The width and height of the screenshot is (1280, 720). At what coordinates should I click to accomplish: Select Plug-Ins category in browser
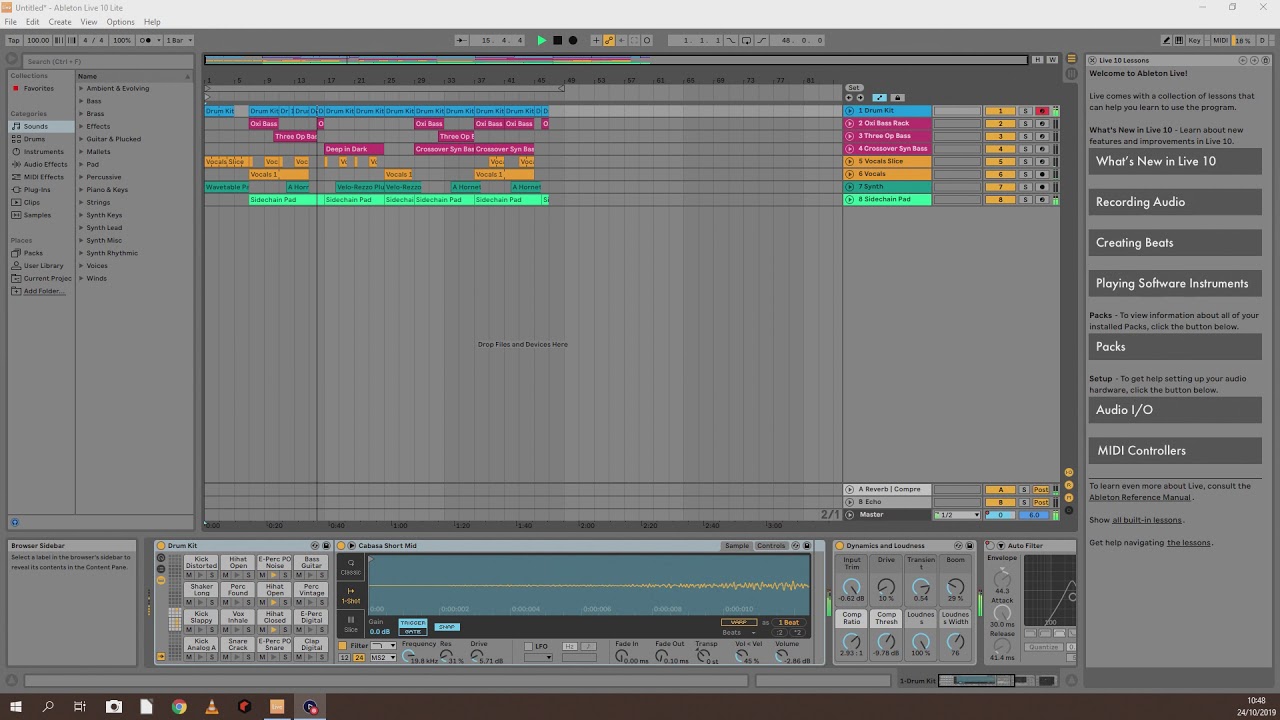pos(37,189)
